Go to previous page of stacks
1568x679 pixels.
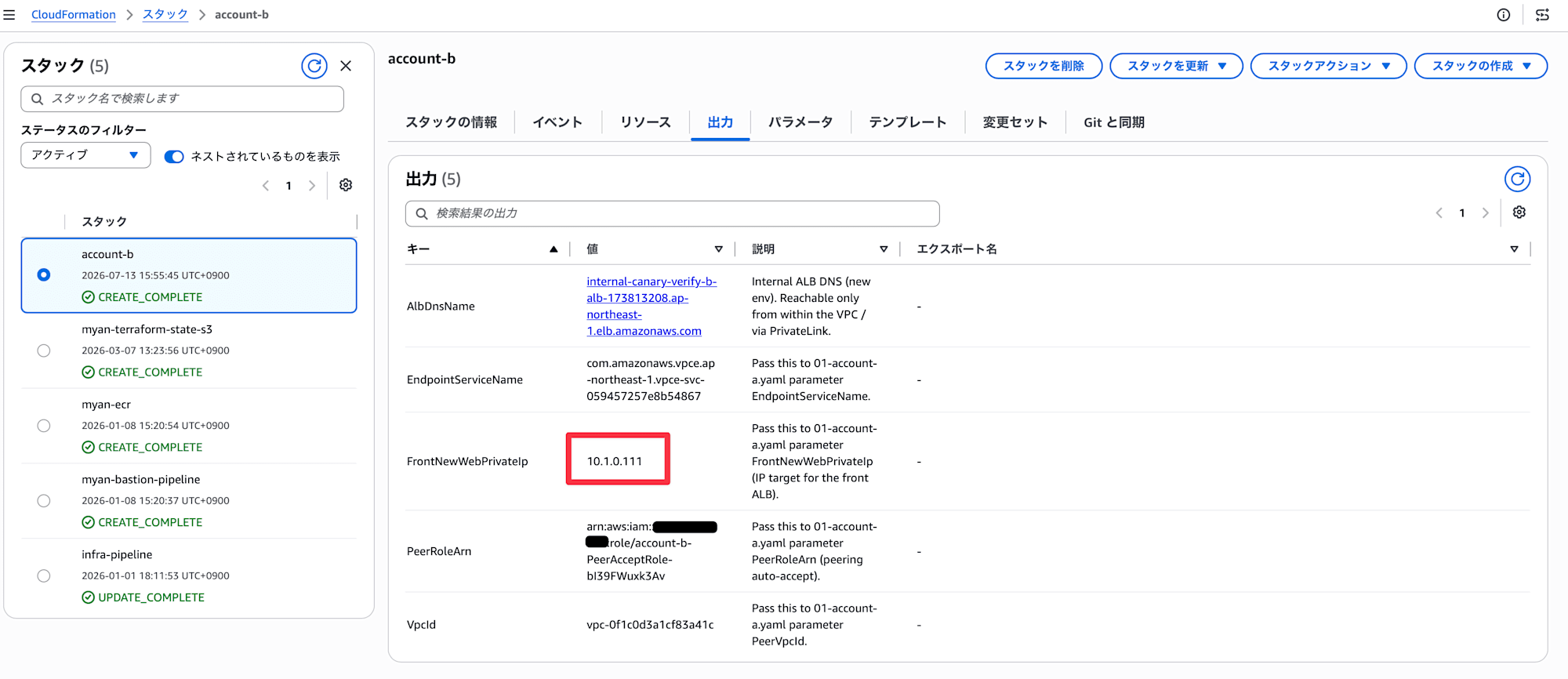(266, 186)
